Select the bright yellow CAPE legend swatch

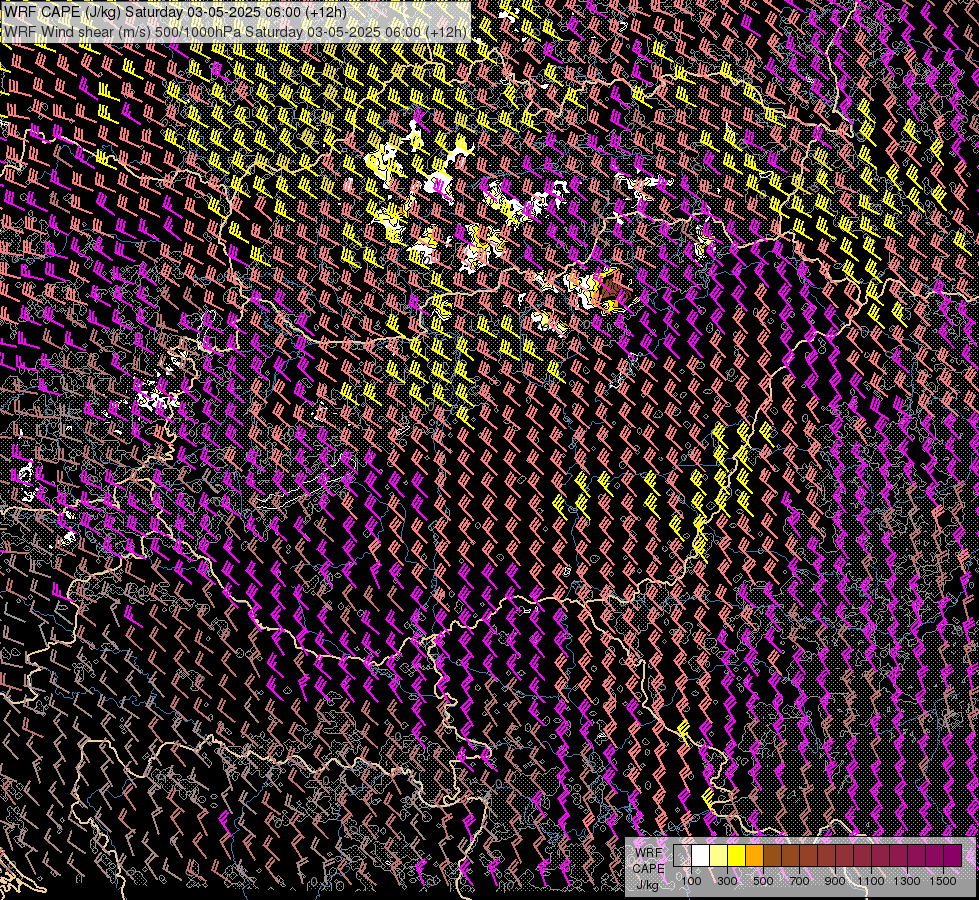737,856
